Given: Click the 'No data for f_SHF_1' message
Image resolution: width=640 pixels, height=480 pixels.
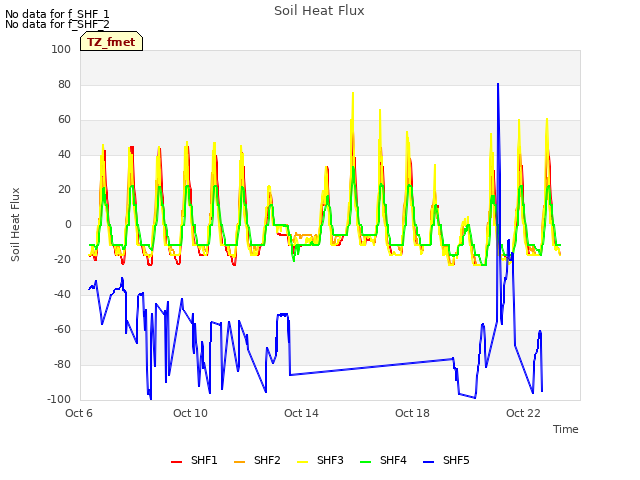Looking at the screenshot, I should (x=57, y=14).
